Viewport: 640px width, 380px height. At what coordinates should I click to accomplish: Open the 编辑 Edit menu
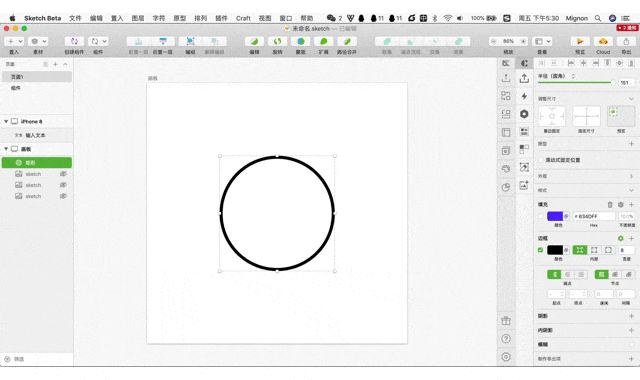click(96, 18)
